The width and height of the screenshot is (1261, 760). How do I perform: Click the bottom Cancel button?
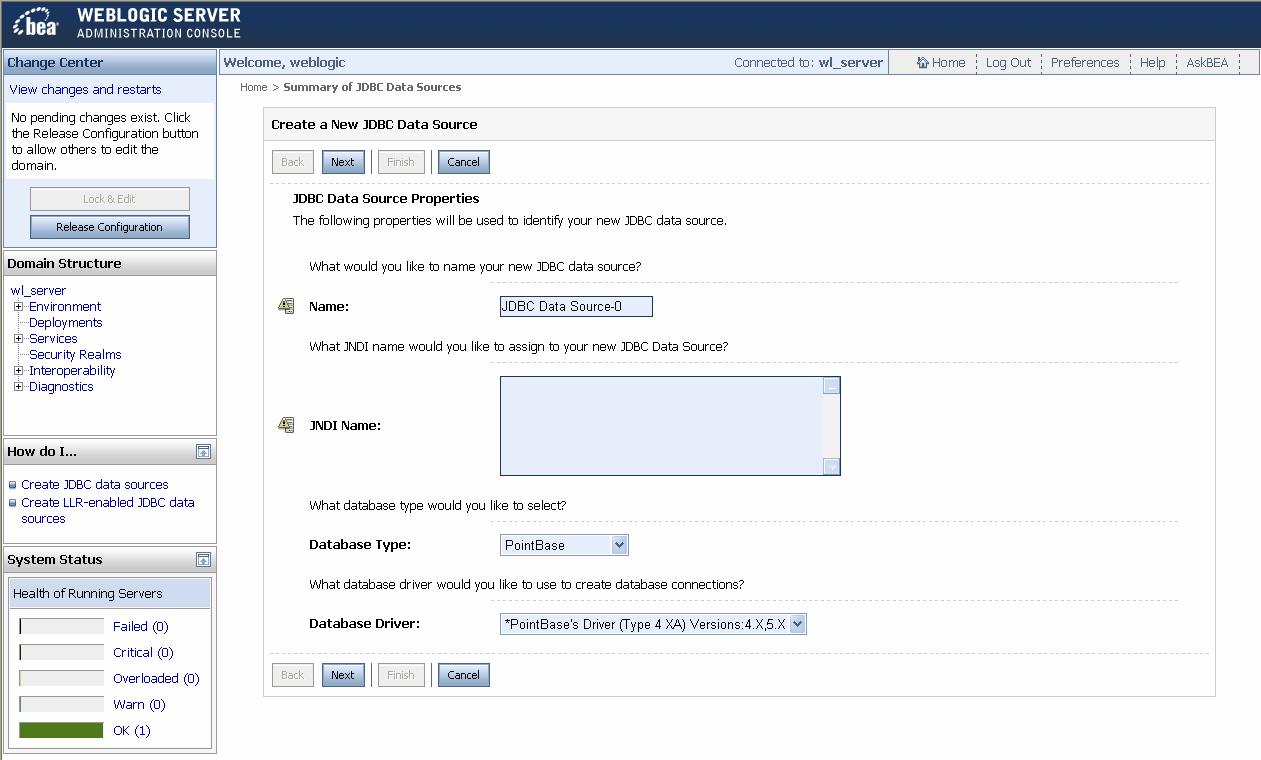pos(464,675)
